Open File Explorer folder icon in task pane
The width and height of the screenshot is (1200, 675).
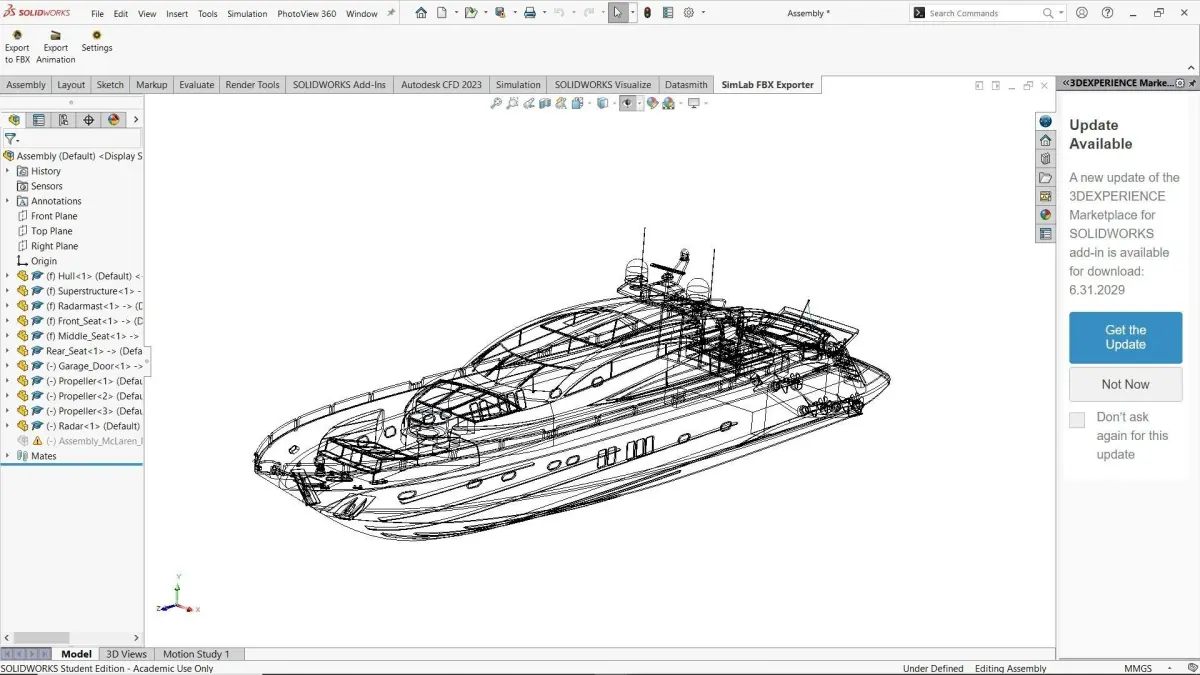coord(1045,178)
